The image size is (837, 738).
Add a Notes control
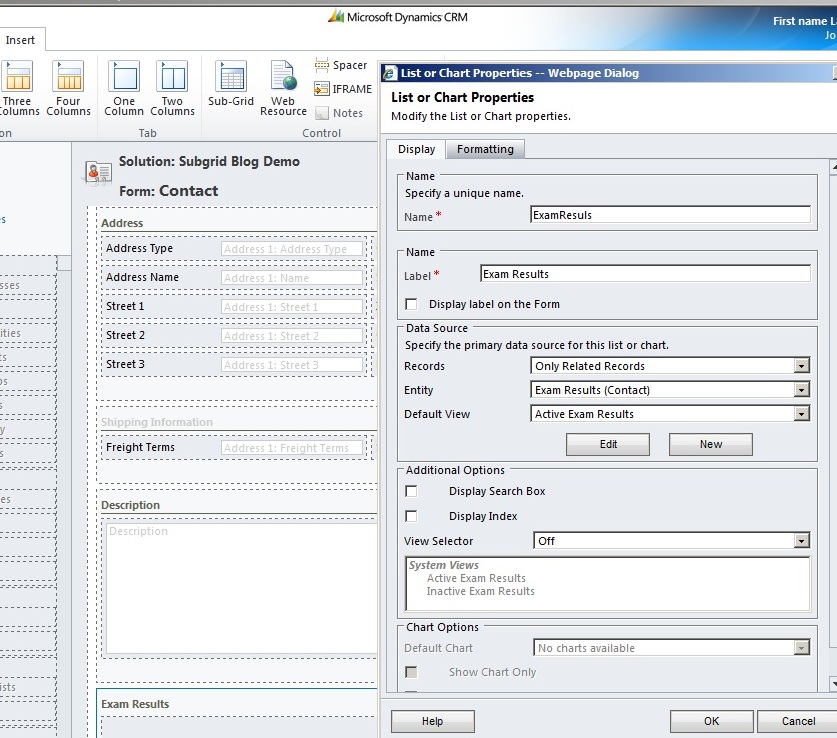[342, 112]
